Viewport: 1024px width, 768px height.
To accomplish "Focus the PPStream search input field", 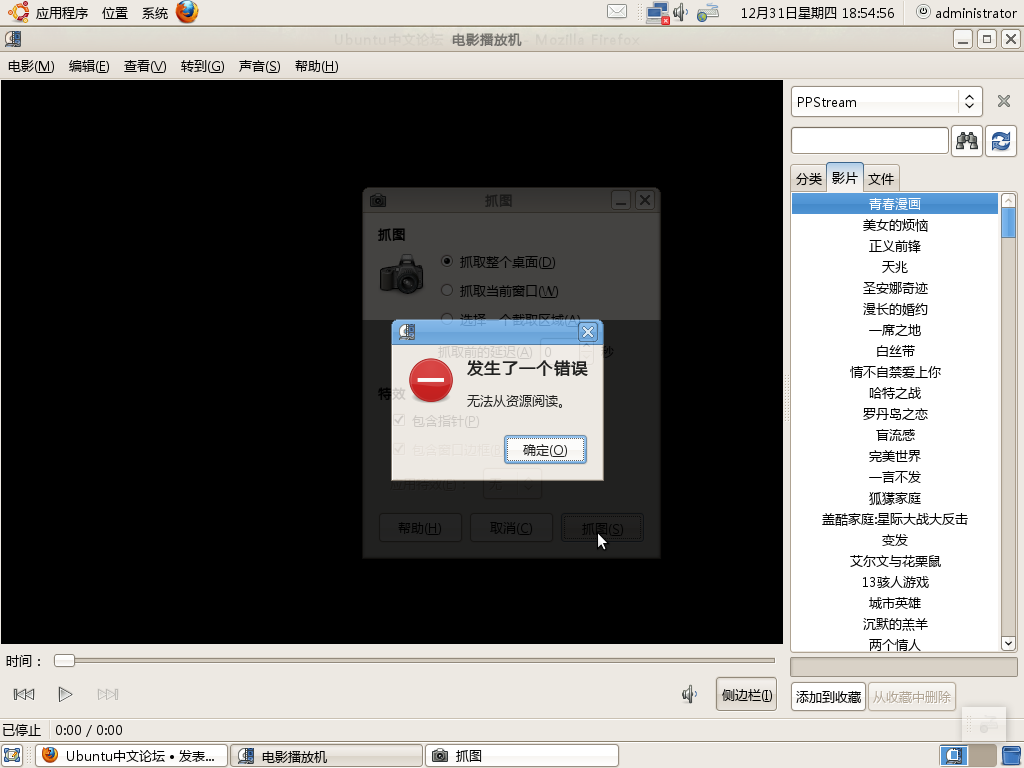I will (x=870, y=141).
